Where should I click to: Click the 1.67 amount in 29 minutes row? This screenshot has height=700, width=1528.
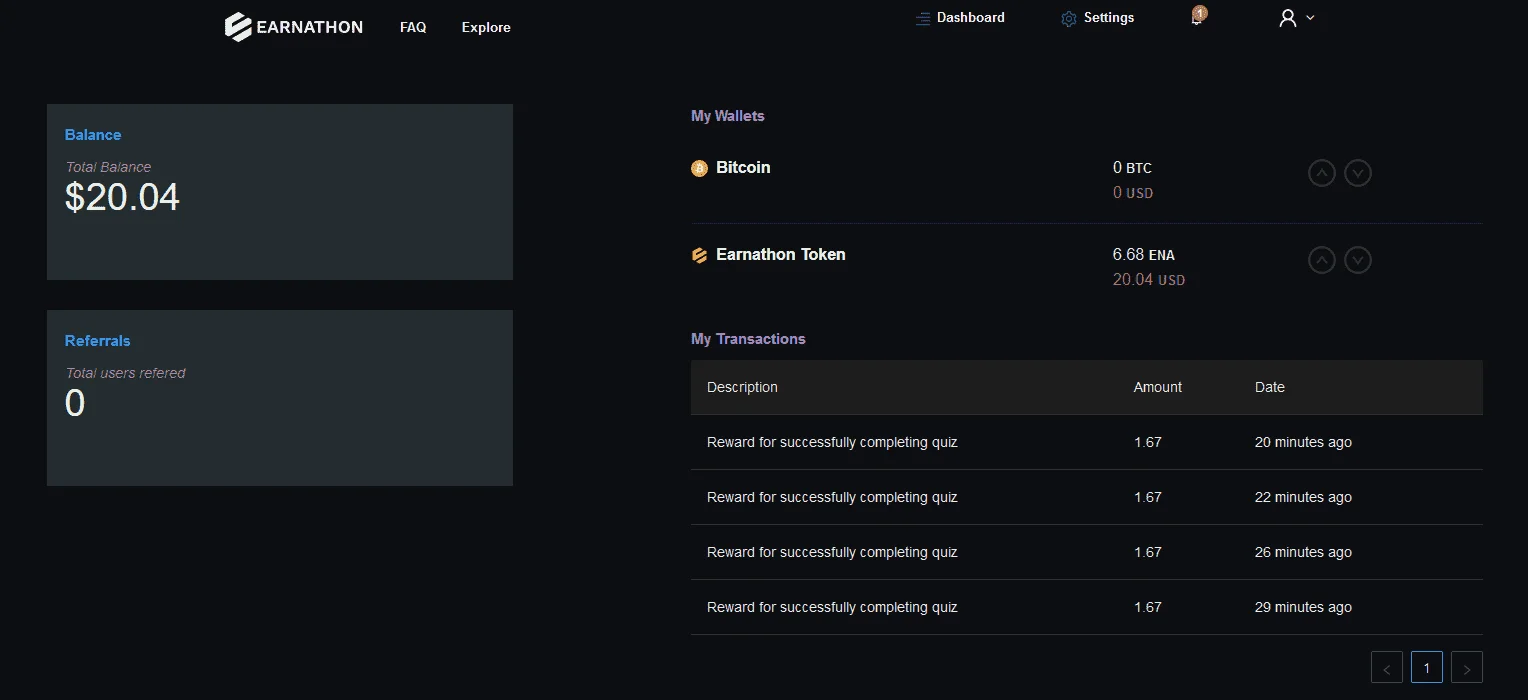(1148, 607)
